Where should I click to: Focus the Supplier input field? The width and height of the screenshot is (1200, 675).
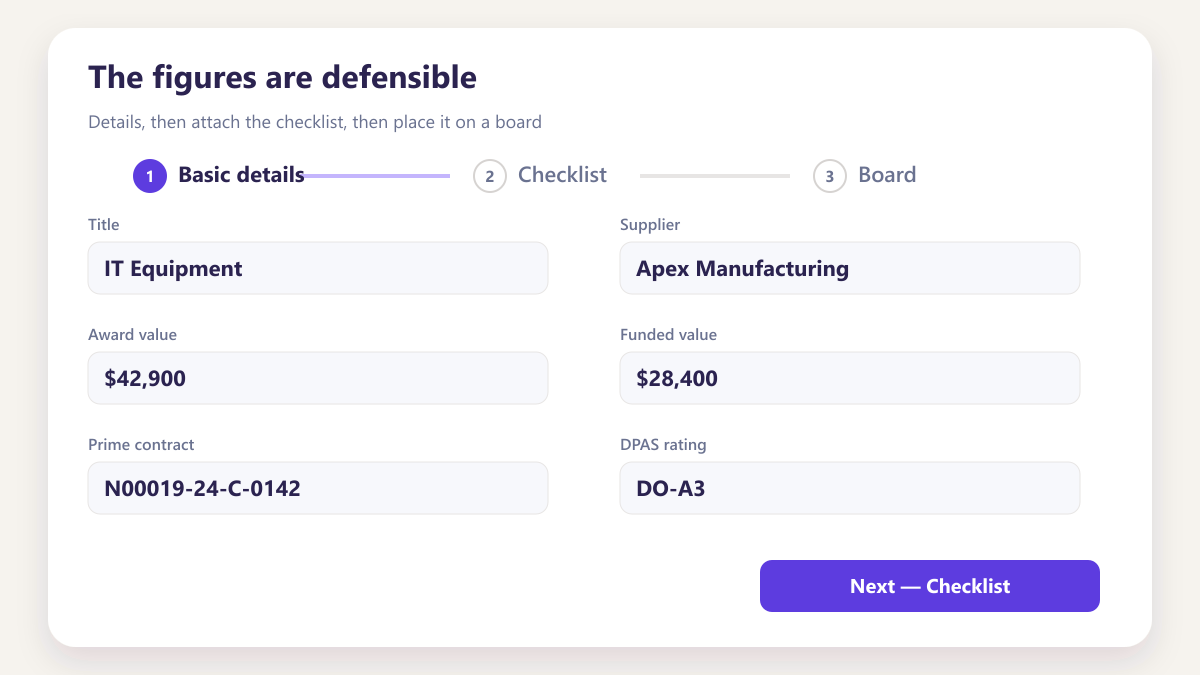click(850, 268)
